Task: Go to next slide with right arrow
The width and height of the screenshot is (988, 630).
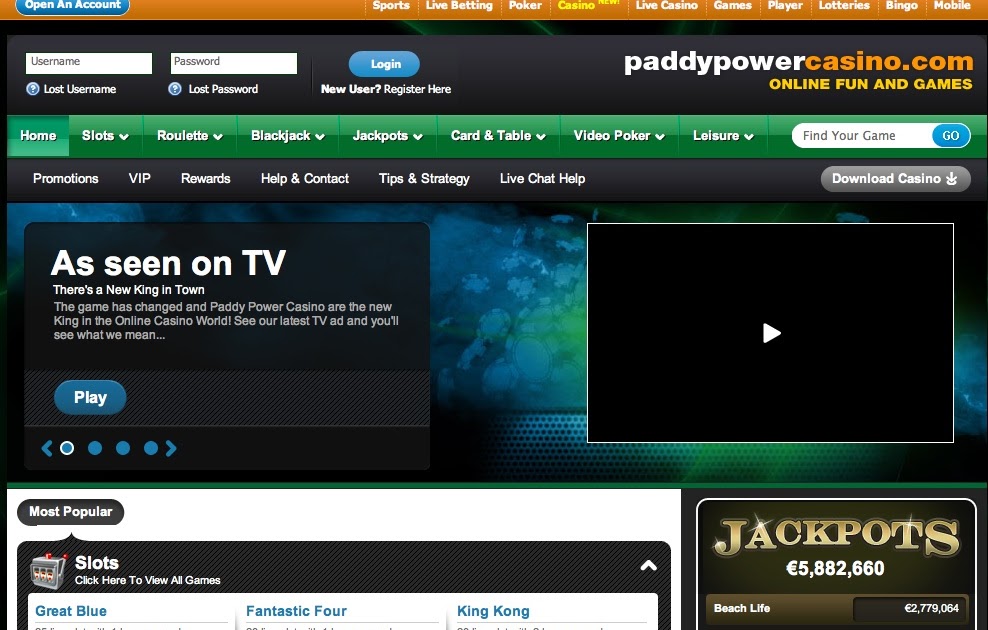Action: click(171, 448)
